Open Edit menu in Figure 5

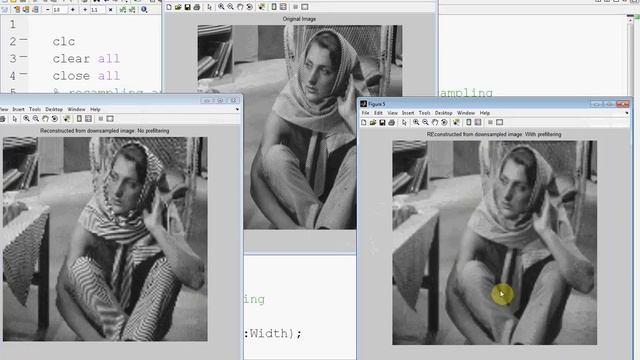[378, 113]
